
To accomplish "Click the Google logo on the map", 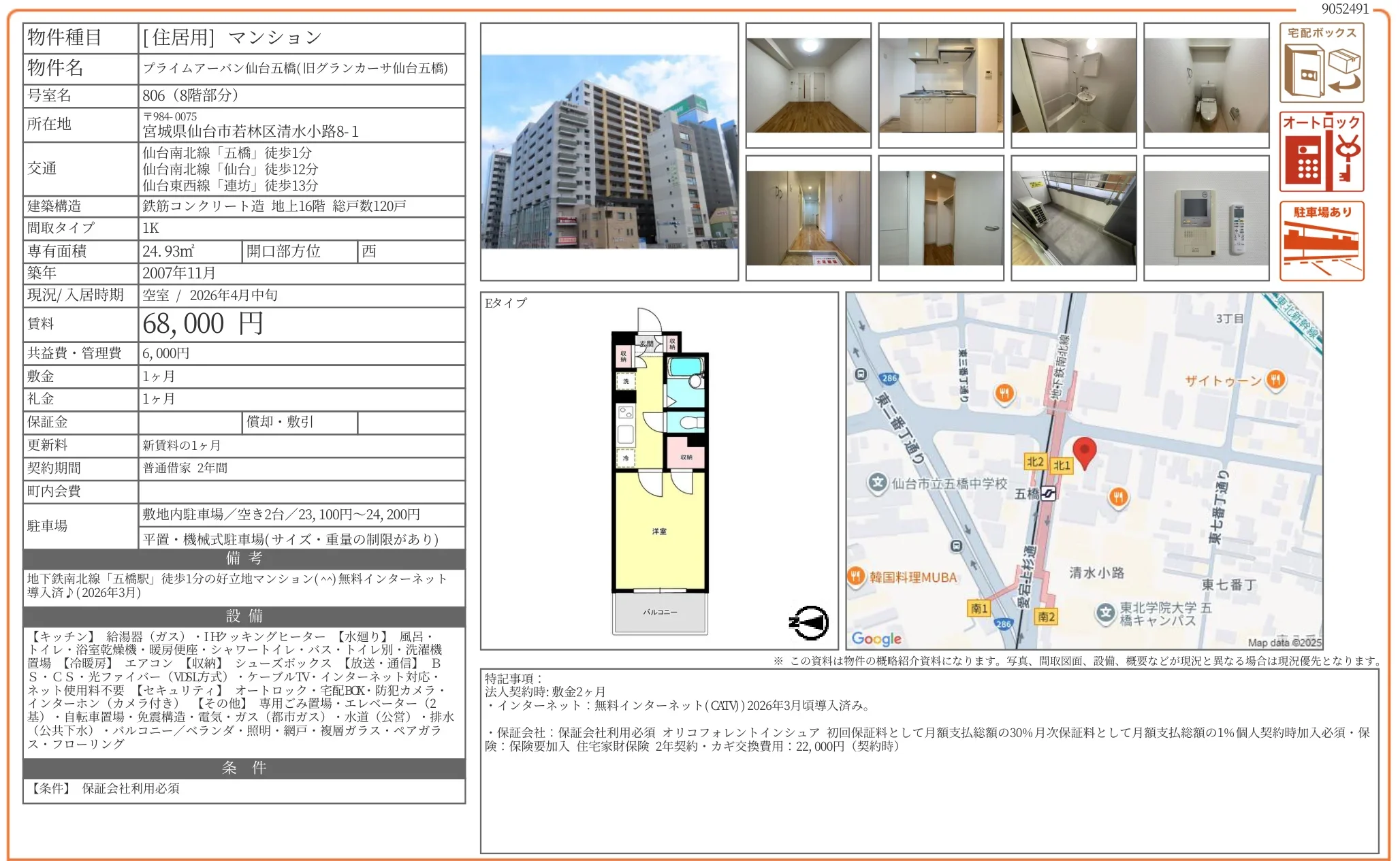I will click(876, 638).
